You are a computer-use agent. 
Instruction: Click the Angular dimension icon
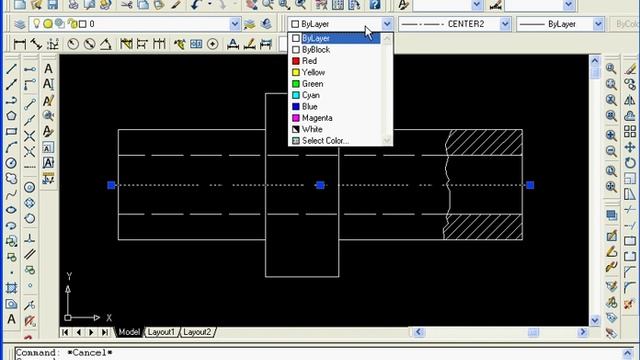pos(106,44)
